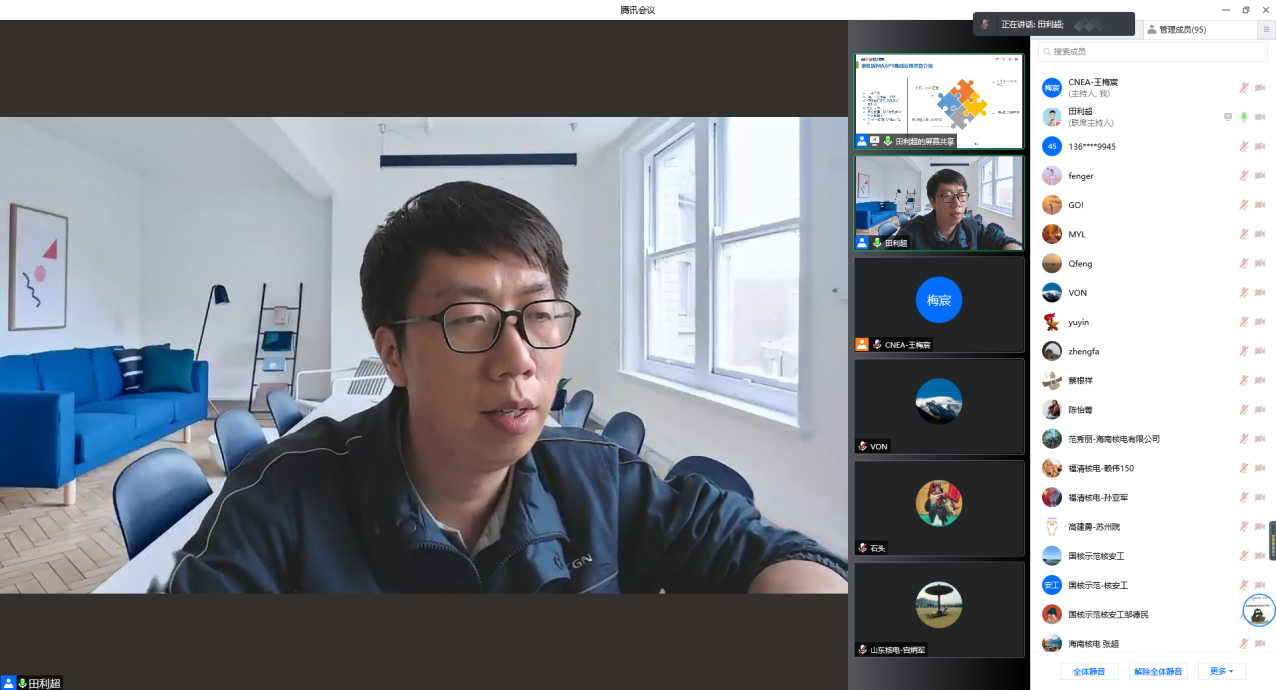This screenshot has width=1276, height=690.
Task: Toggle camera for participant Qfeng
Action: pos(1260,264)
